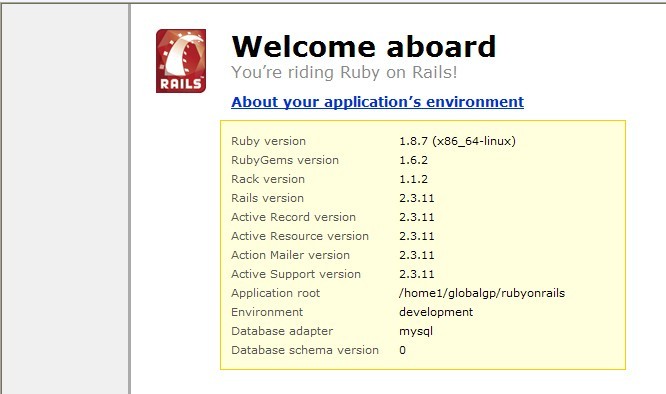Select the path '/home1/globalgp/rubyonrails'
The height and width of the screenshot is (394, 666).
(x=482, y=293)
